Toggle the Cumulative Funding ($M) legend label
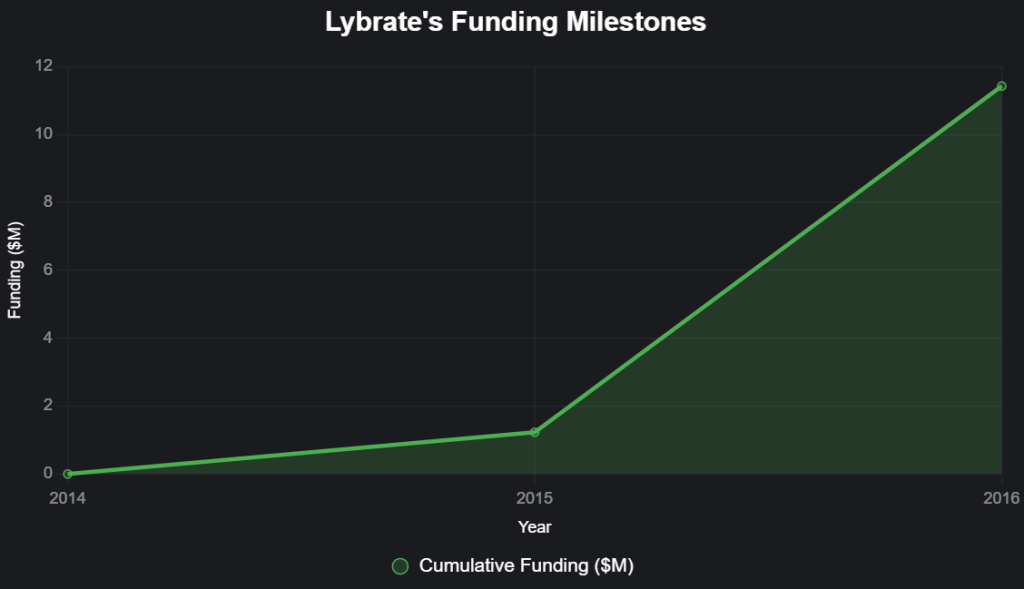Screen dimensions: 1024x589 point(526,566)
